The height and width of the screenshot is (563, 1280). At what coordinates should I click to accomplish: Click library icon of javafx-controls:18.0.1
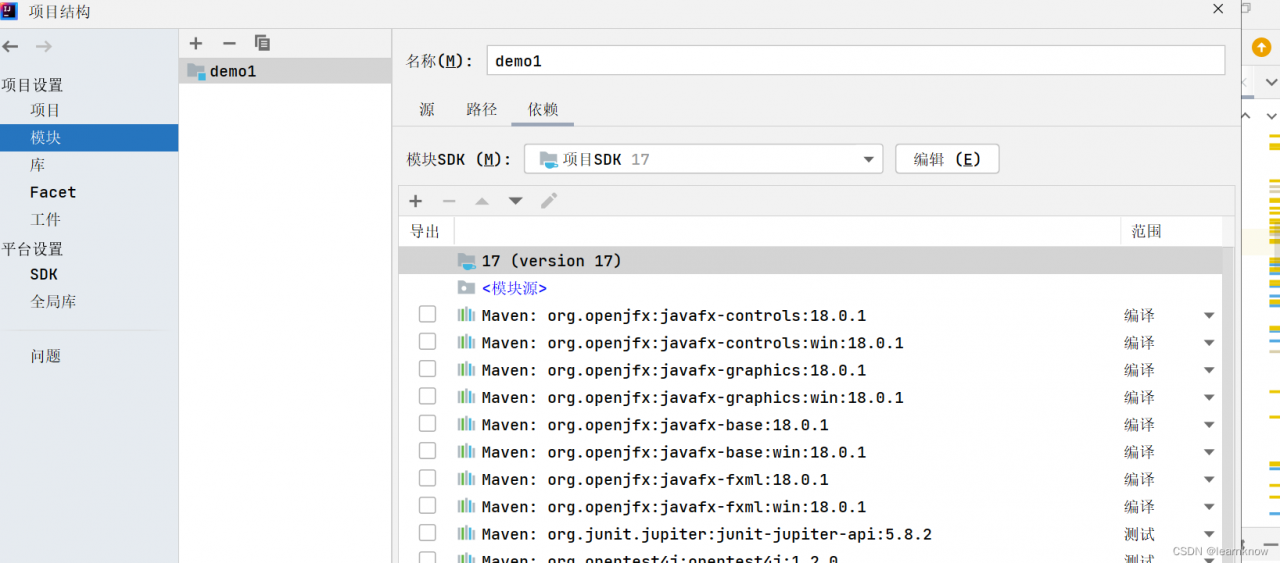[x=466, y=315]
